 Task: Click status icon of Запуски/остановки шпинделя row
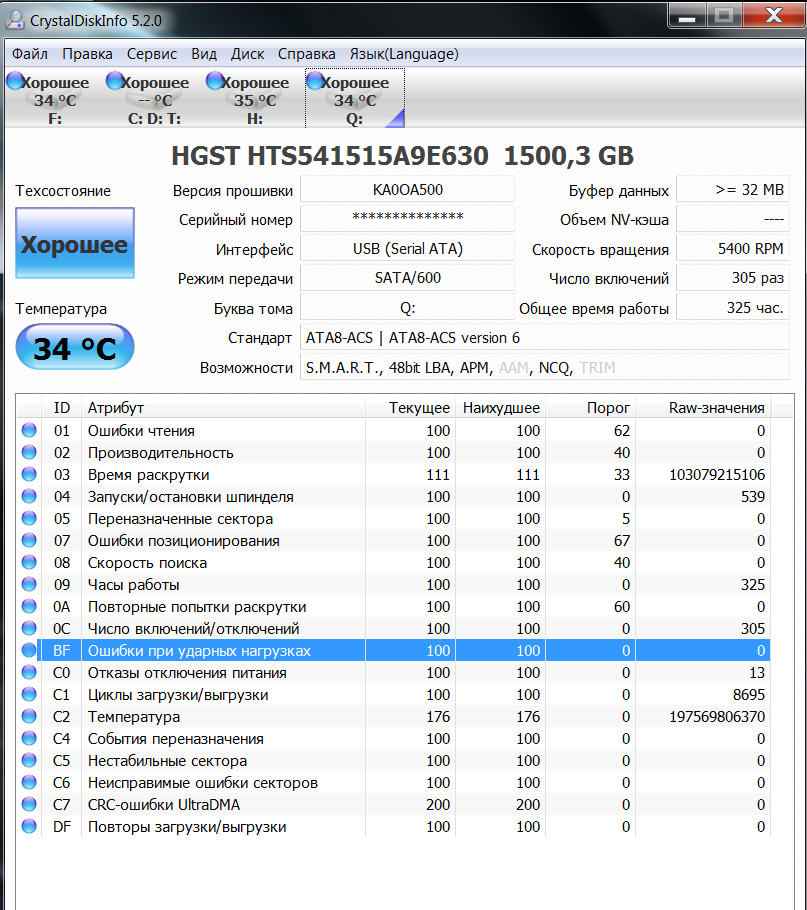(29, 496)
